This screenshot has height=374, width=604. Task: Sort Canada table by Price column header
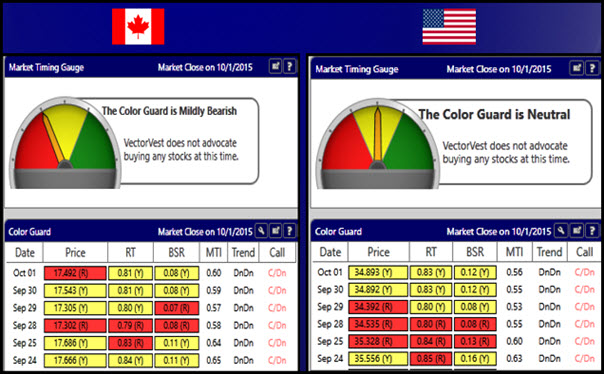[75, 253]
